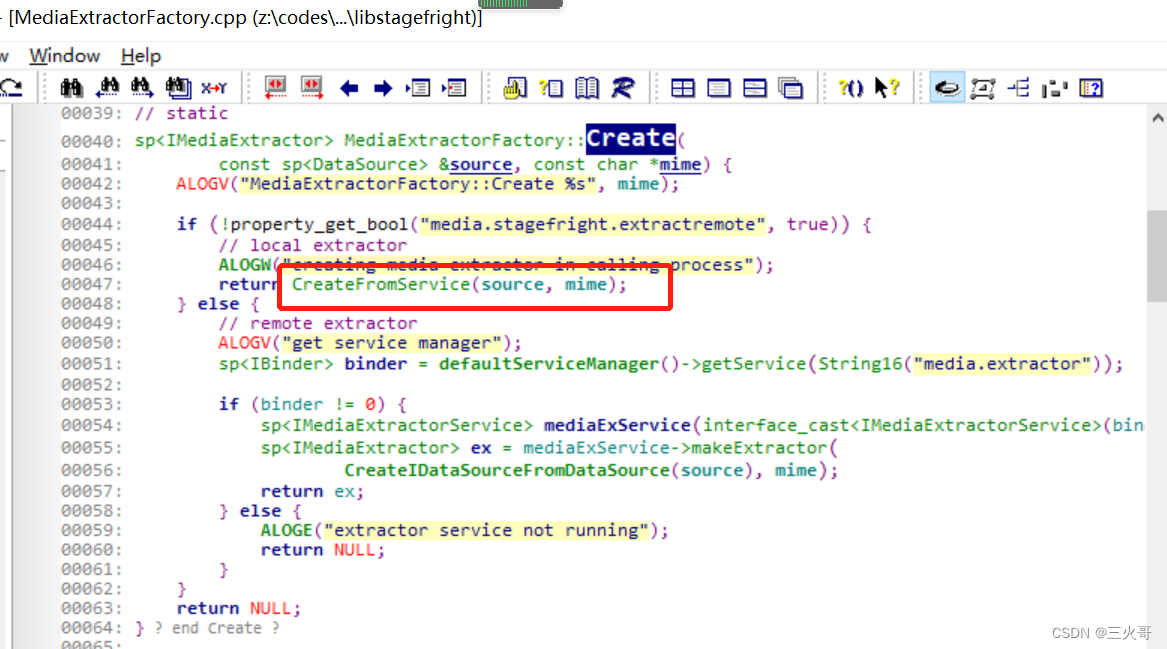Click the Search Forward binoculars icon

click(141, 88)
